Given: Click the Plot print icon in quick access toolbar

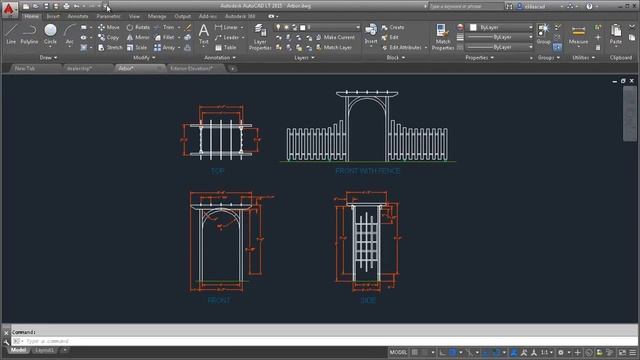Looking at the screenshot, I should 66,6.
